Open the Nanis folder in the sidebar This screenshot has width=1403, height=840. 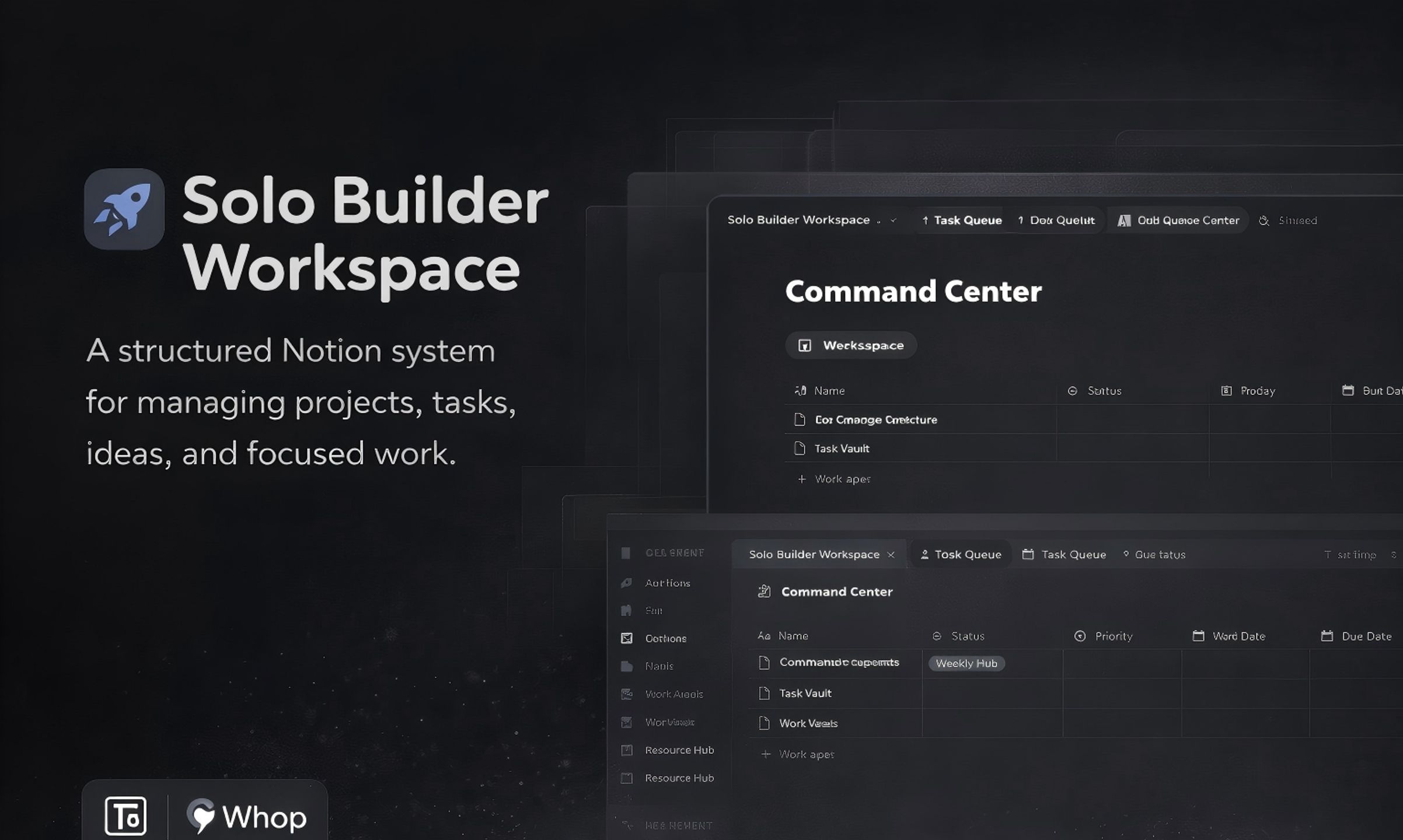(x=659, y=666)
